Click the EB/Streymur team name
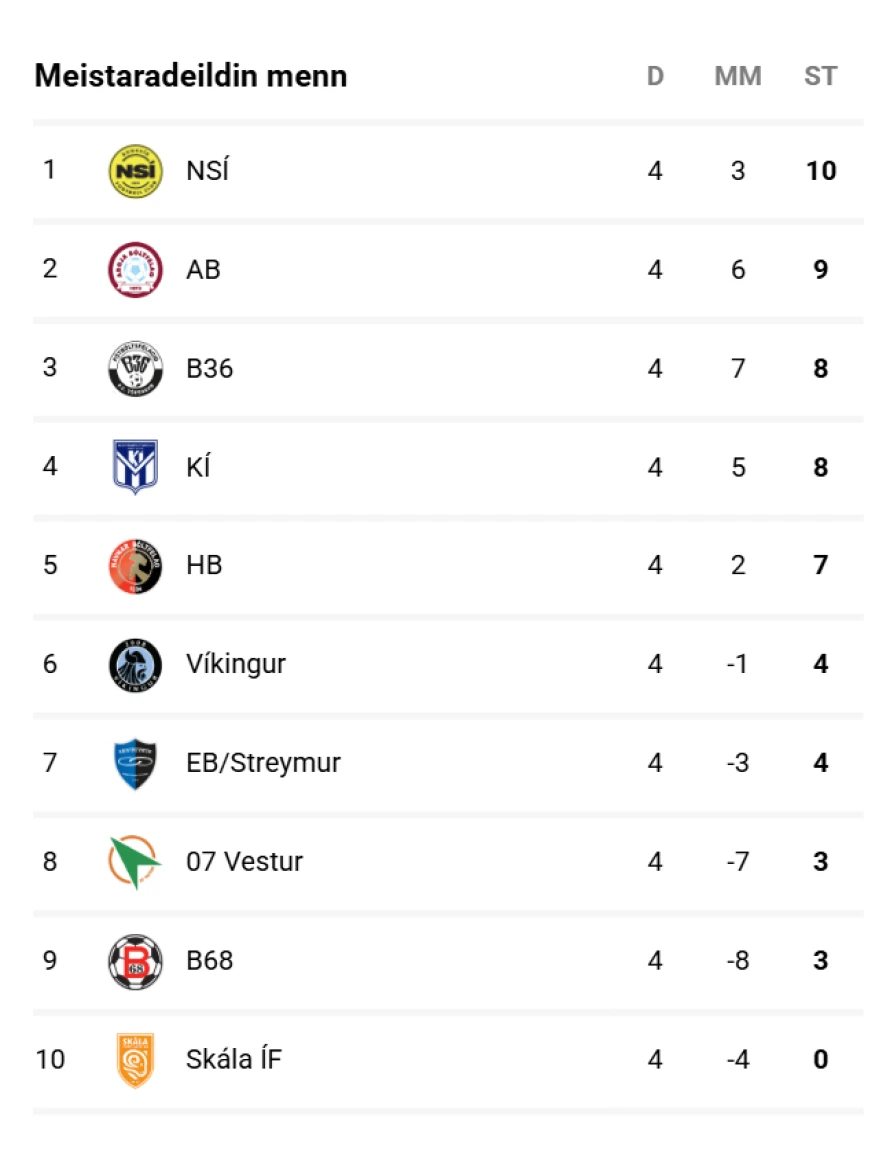Screen dimensions: 890x1173 pos(263,764)
